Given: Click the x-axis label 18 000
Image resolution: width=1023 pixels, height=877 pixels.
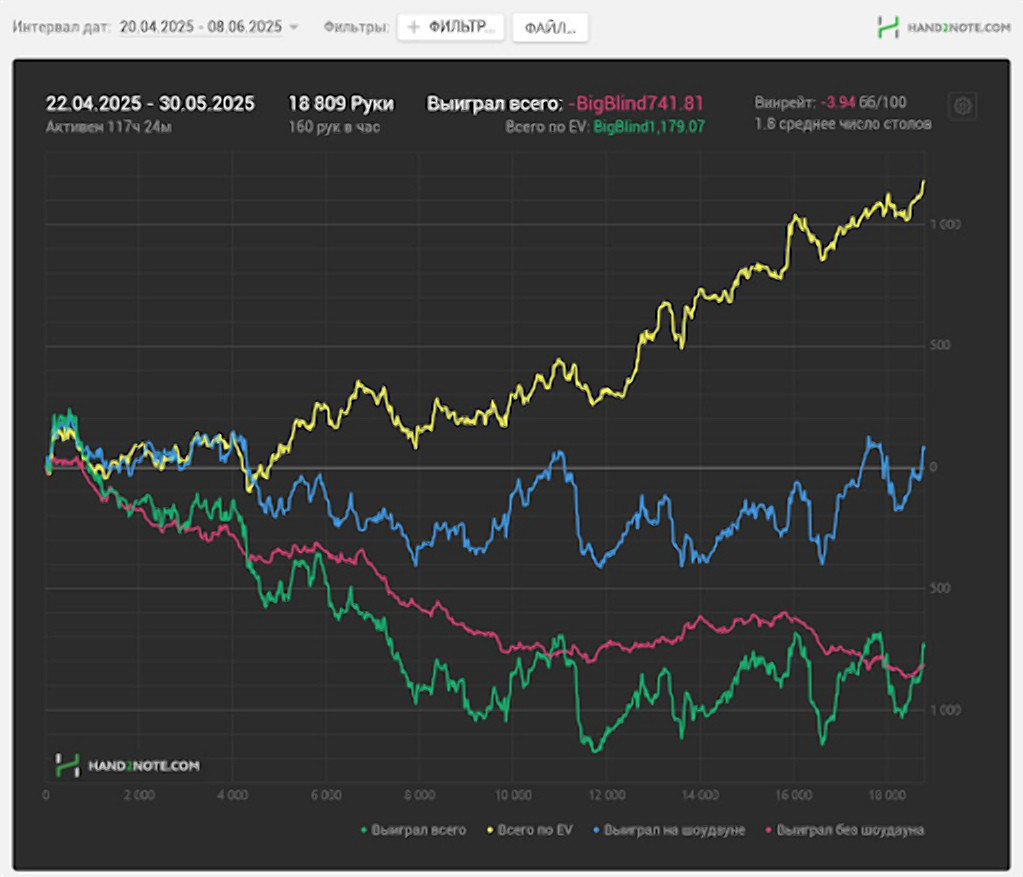Looking at the screenshot, I should (x=887, y=795).
